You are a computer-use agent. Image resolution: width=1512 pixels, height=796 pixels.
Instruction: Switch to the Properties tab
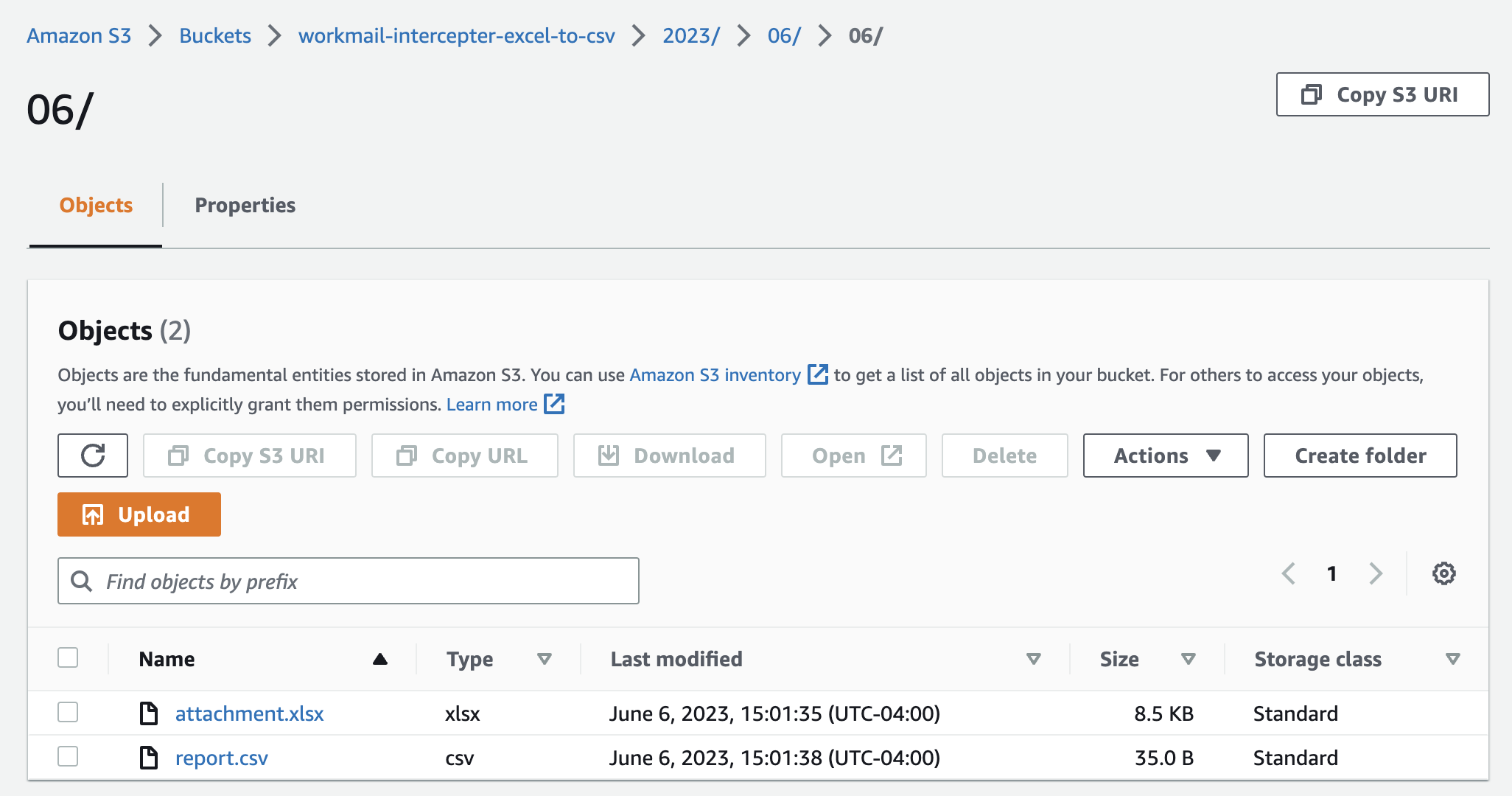tap(245, 205)
